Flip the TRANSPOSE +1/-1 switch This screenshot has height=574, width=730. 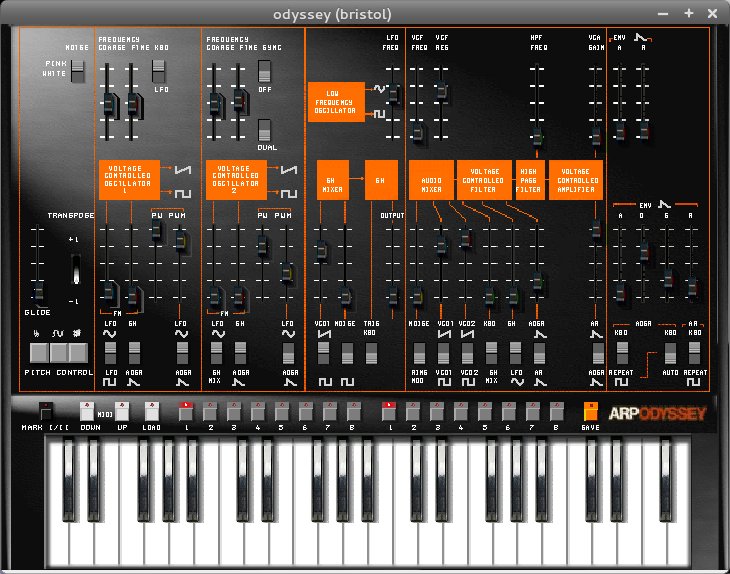click(x=75, y=269)
